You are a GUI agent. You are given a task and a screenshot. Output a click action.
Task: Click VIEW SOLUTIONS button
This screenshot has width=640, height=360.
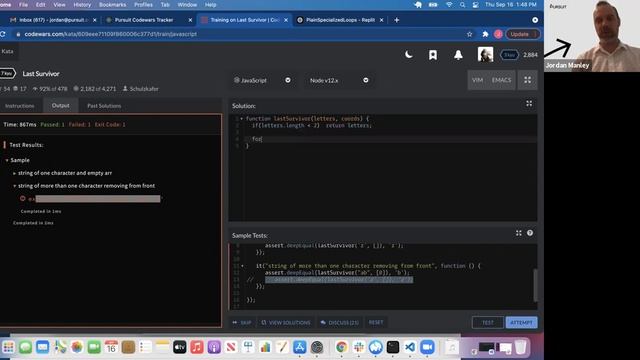point(286,322)
